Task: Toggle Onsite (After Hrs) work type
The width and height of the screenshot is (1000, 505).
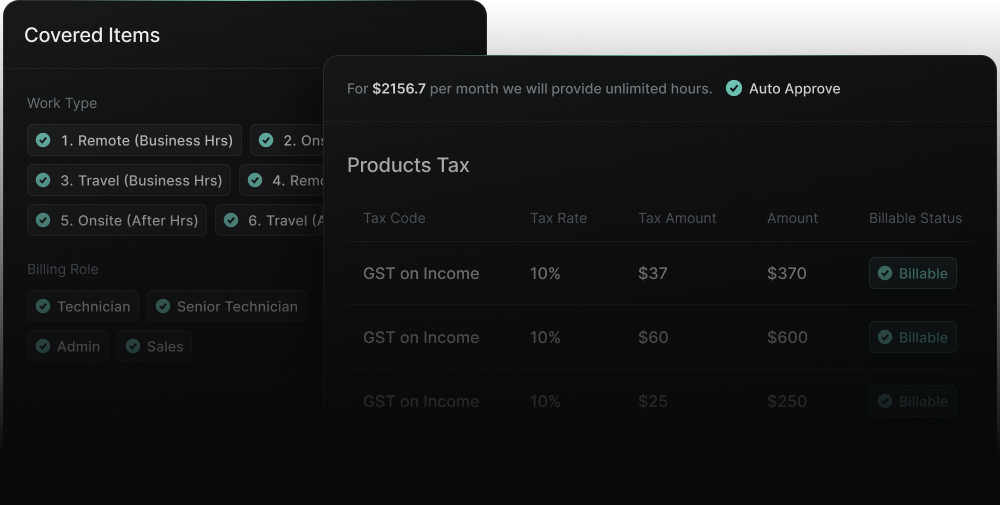Action: (117, 221)
